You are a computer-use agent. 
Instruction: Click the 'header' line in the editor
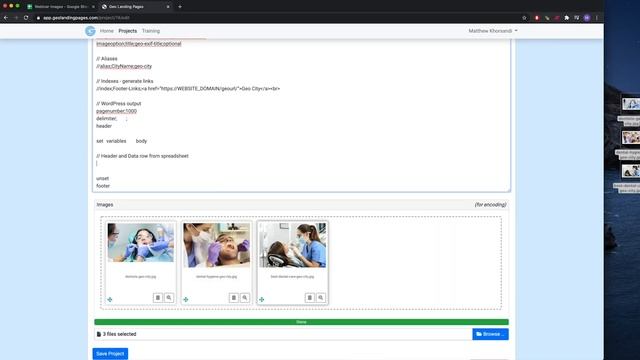pyautogui.click(x=104, y=126)
